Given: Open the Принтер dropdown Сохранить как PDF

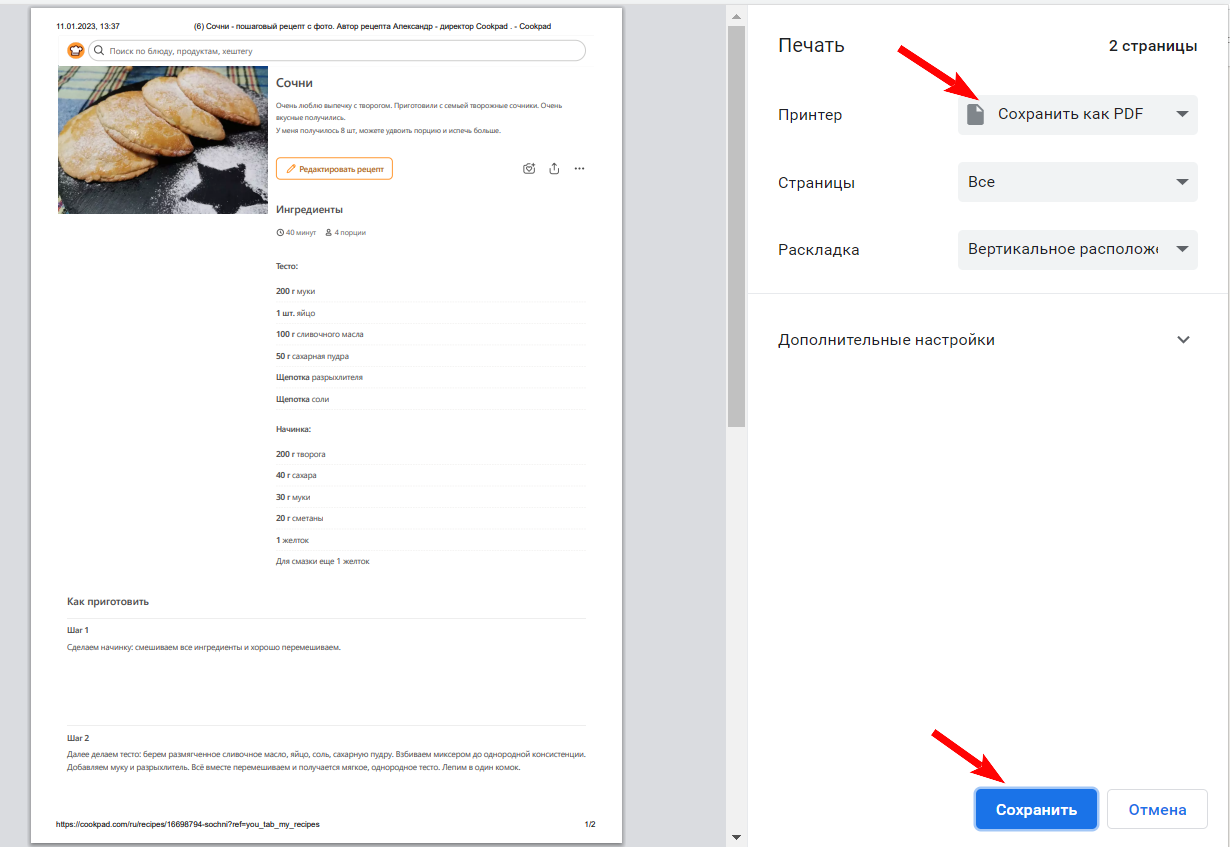Looking at the screenshot, I should 1078,114.
